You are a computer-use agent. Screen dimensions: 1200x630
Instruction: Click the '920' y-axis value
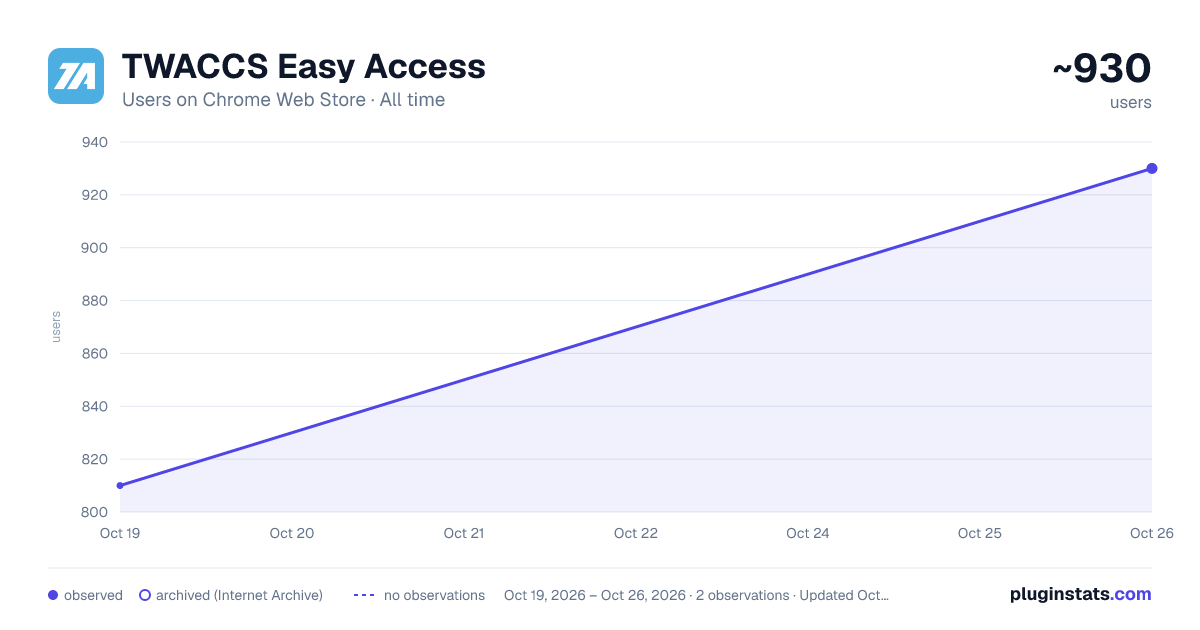[95, 195]
